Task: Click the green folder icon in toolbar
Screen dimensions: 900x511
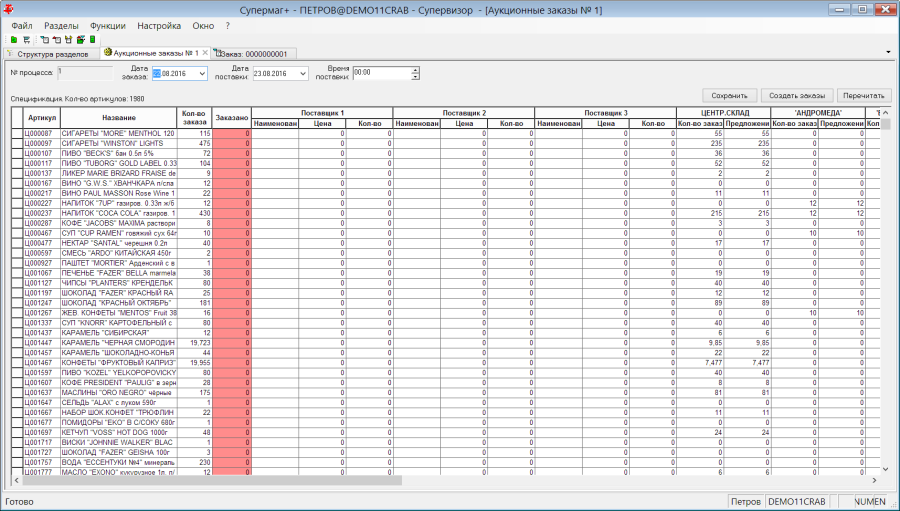Action: point(14,40)
